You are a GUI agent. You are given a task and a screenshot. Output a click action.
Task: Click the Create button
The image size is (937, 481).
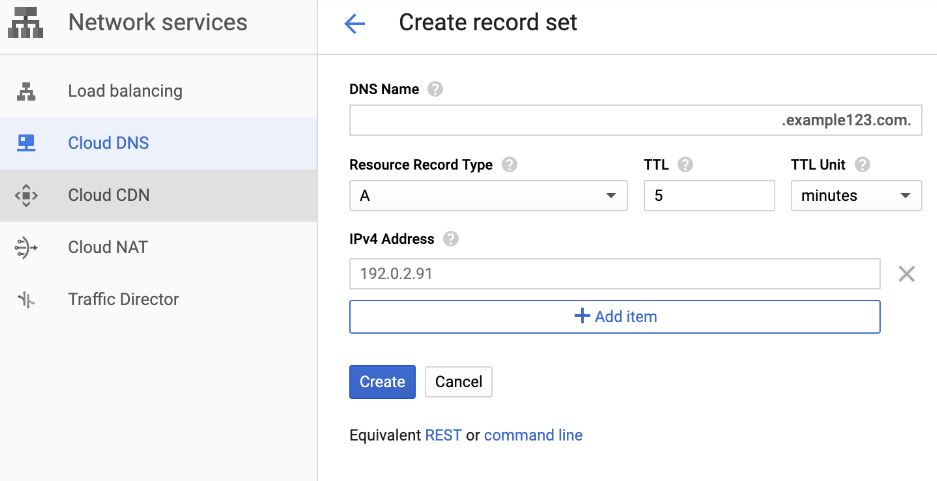[382, 382]
